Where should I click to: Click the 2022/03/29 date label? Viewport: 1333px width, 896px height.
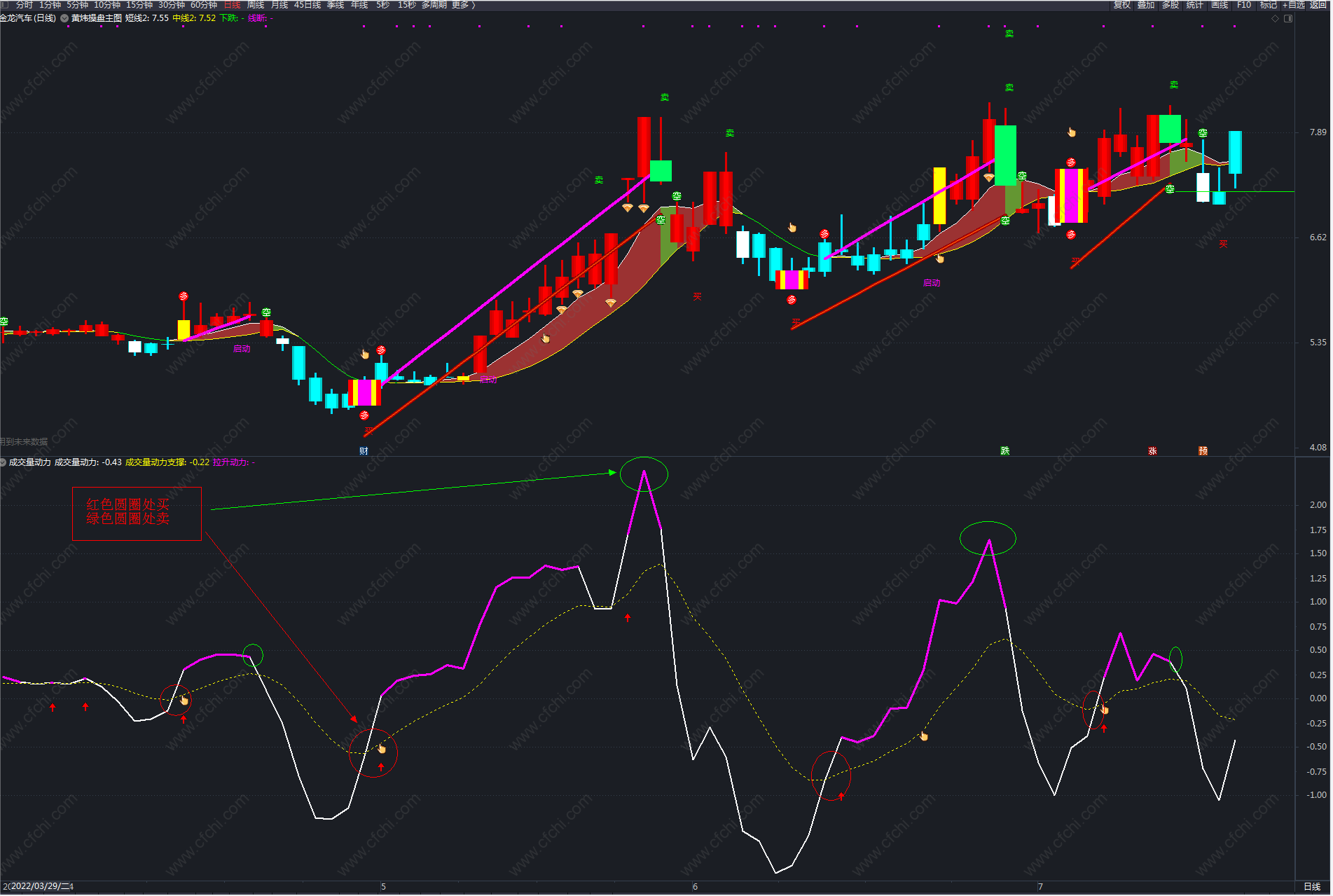[x=39, y=887]
